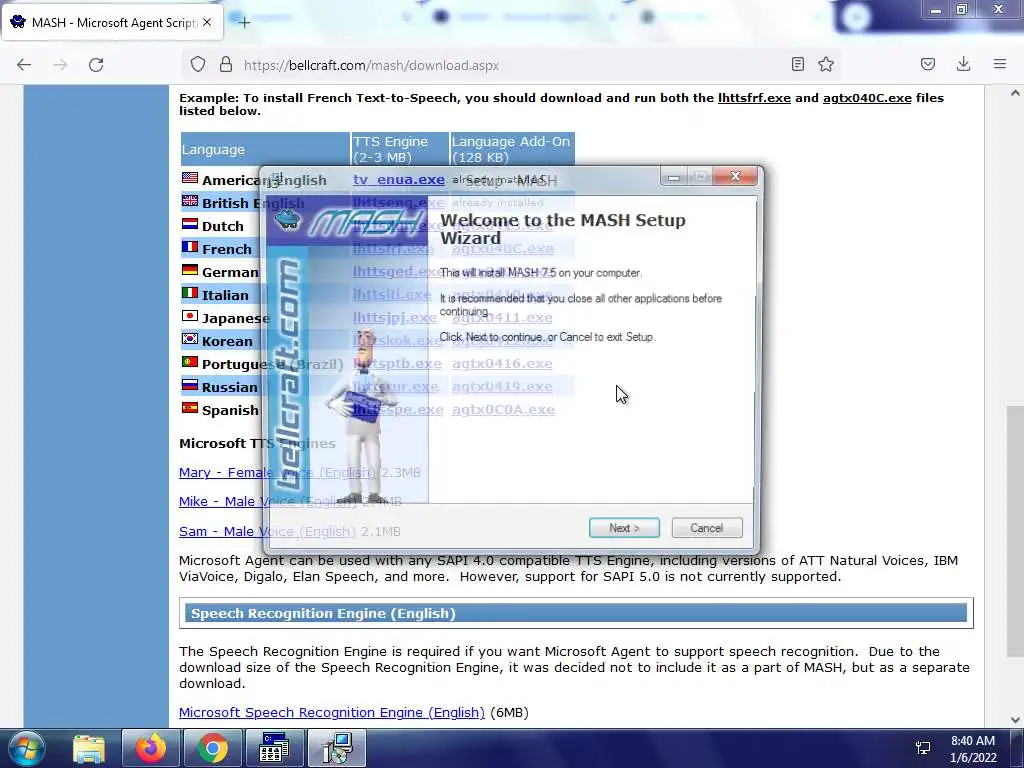Click the American English flag icon
This screenshot has height=768, width=1024.
click(x=190, y=178)
